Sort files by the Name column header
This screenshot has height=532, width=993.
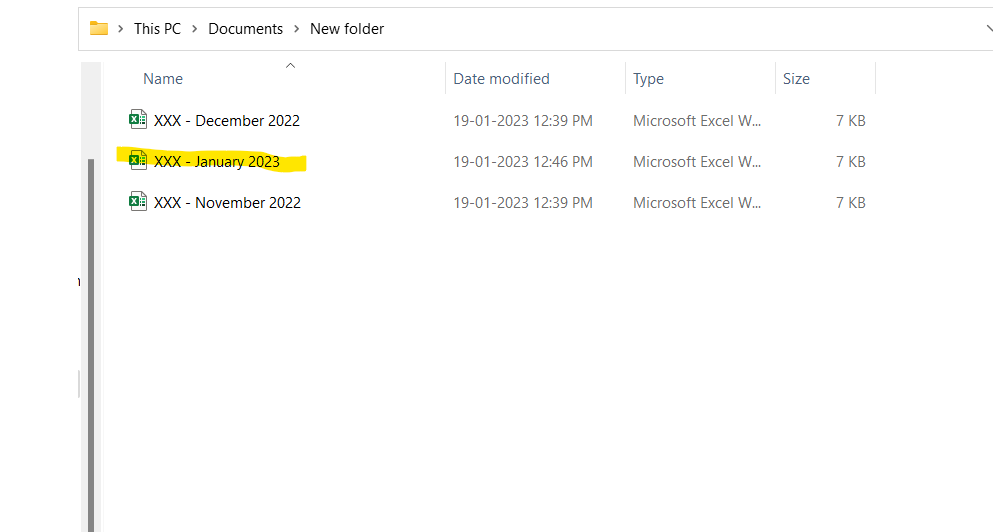pos(163,79)
